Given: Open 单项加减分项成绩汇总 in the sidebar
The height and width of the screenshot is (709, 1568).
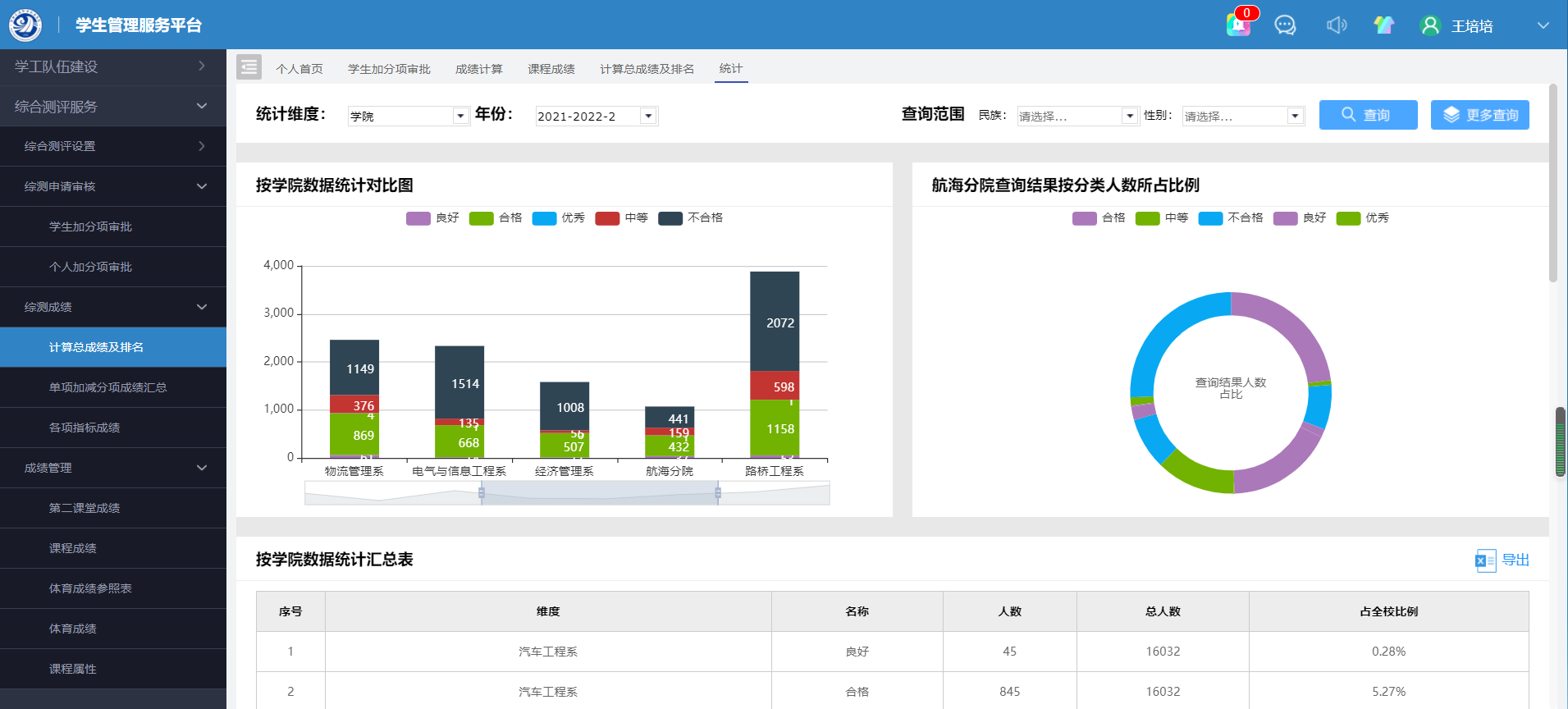Looking at the screenshot, I should (x=107, y=387).
